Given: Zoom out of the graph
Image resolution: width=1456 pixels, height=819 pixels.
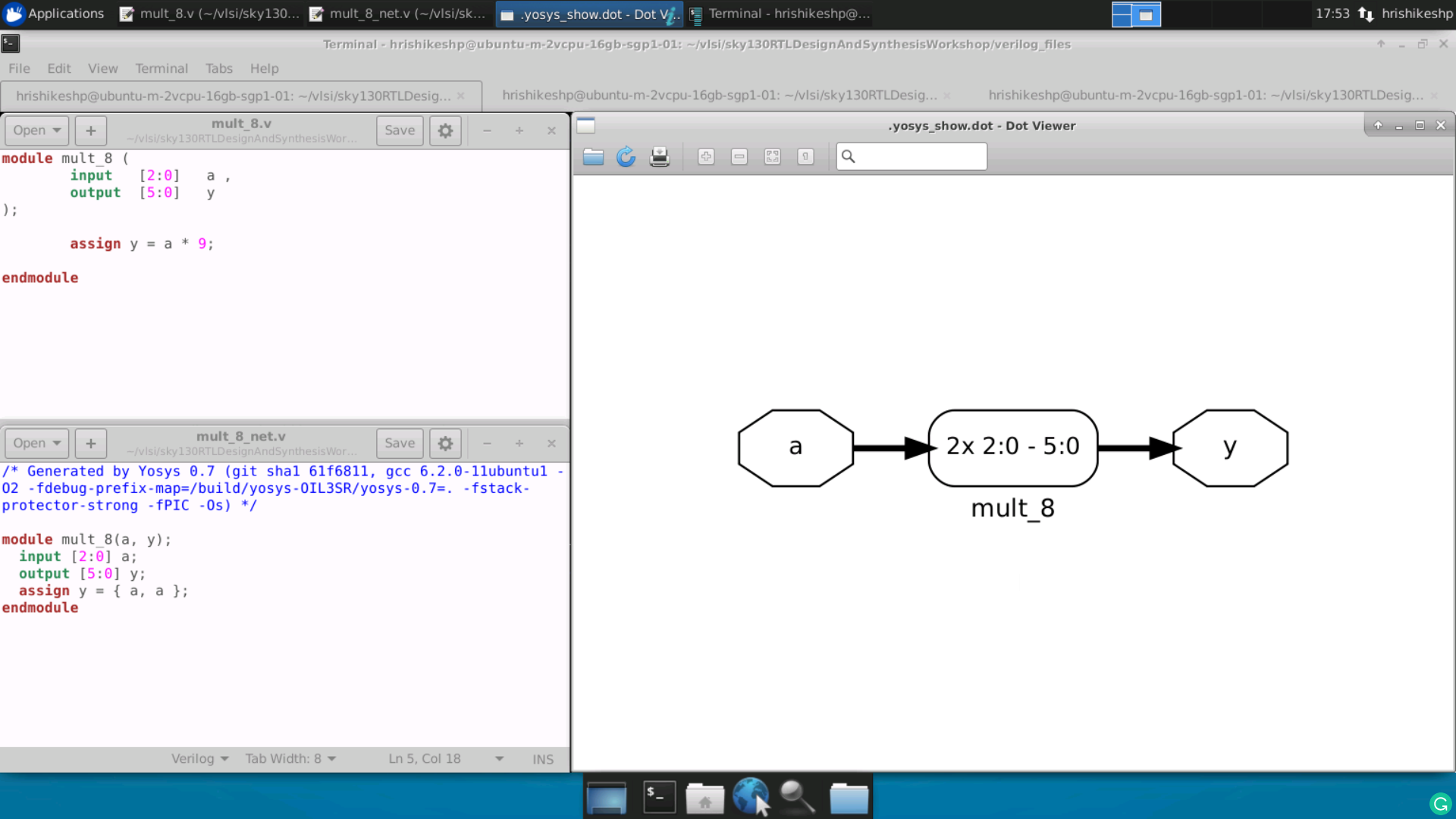Looking at the screenshot, I should tap(739, 157).
